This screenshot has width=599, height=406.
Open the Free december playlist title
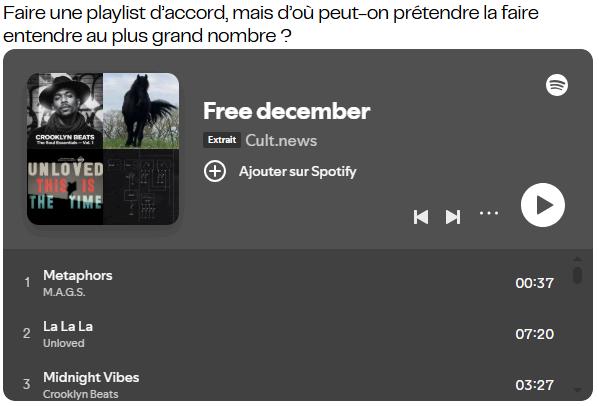287,111
